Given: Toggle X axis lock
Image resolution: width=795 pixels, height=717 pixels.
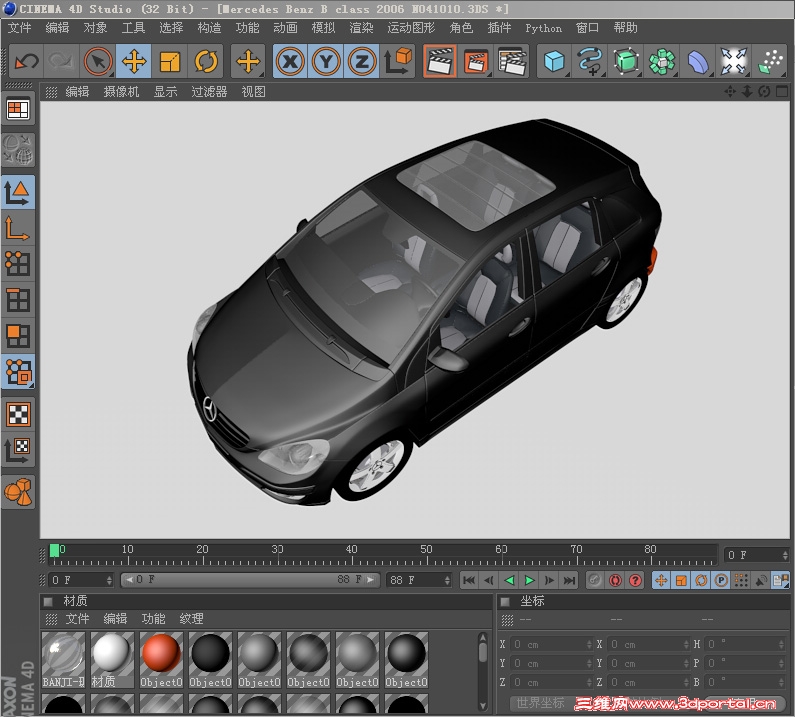Looking at the screenshot, I should 290,61.
